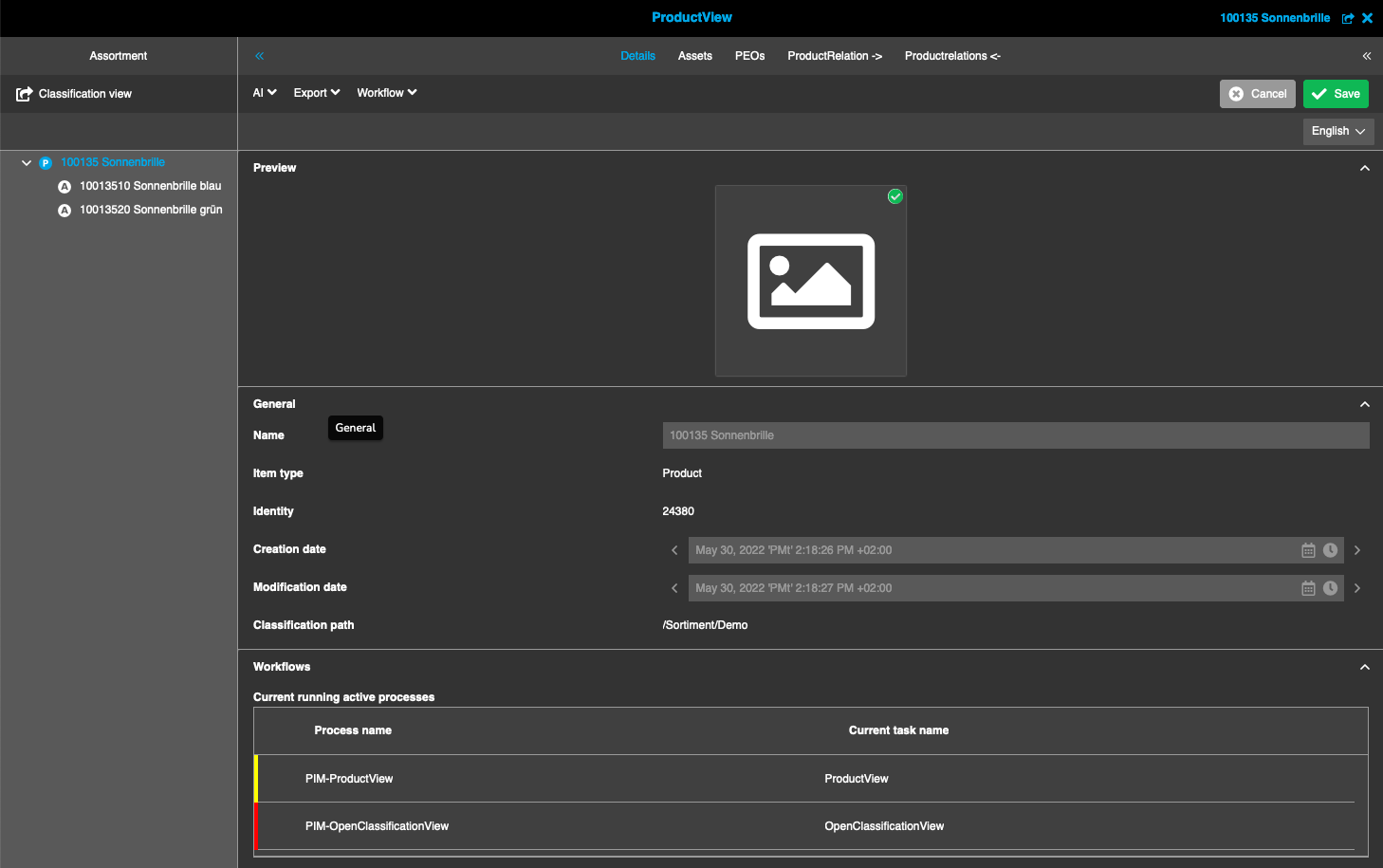
Task: Click the Name field showing 100135 Sonnenbrille
Action: click(x=1015, y=434)
